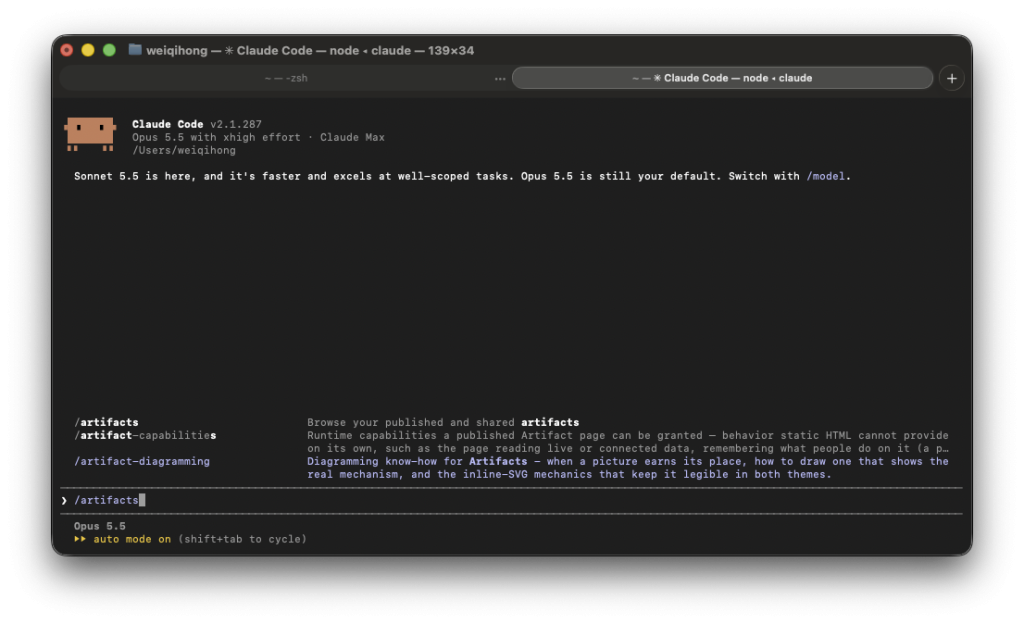Click the /artifacts prompt input line
This screenshot has height=624, width=1024.
[511, 501]
